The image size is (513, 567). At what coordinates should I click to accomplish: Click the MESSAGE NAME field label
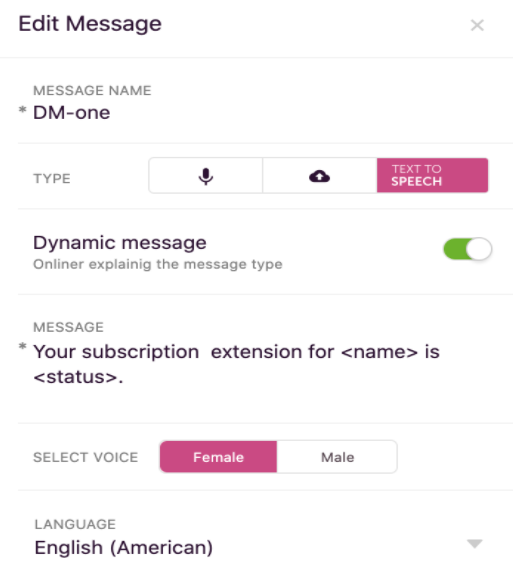click(92, 90)
